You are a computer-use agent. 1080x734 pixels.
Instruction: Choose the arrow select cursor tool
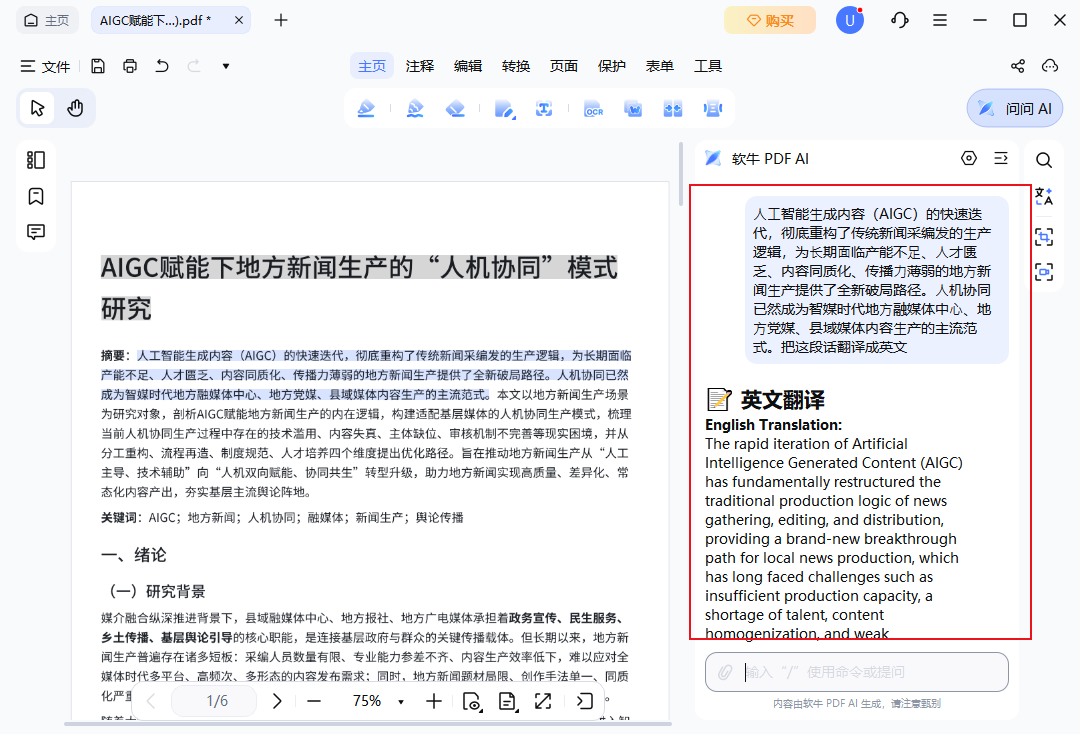tap(37, 108)
